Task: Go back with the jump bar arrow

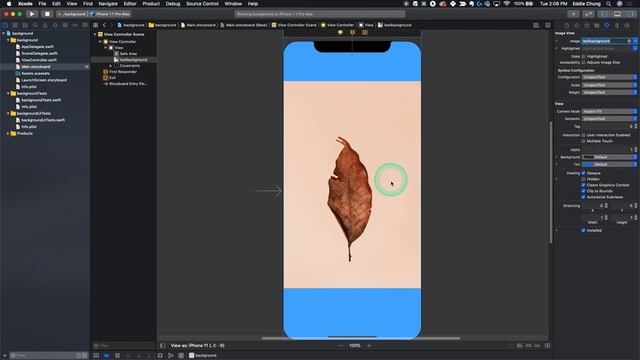Action: point(104,25)
